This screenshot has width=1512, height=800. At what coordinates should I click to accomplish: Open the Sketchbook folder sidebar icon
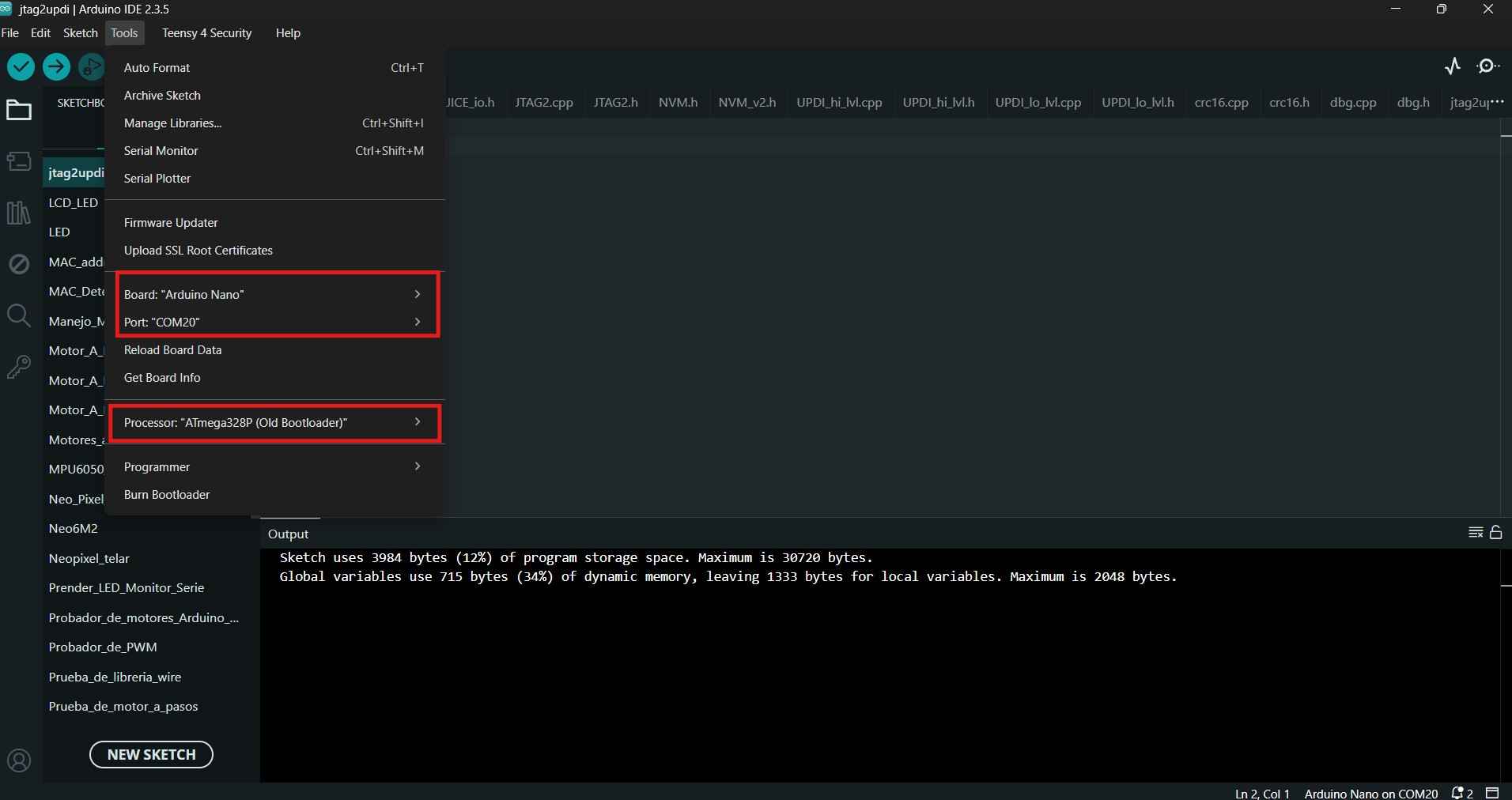(19, 111)
